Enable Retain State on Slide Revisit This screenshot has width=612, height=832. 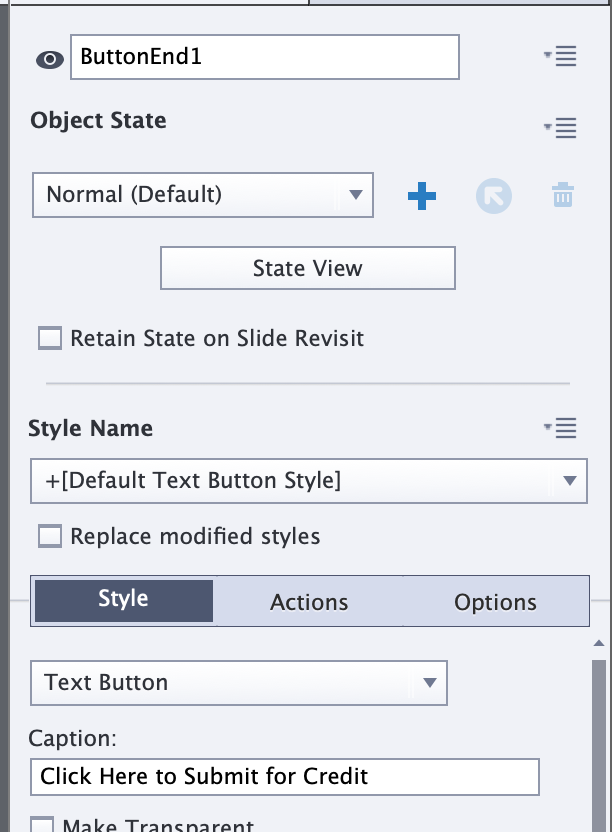tap(50, 338)
